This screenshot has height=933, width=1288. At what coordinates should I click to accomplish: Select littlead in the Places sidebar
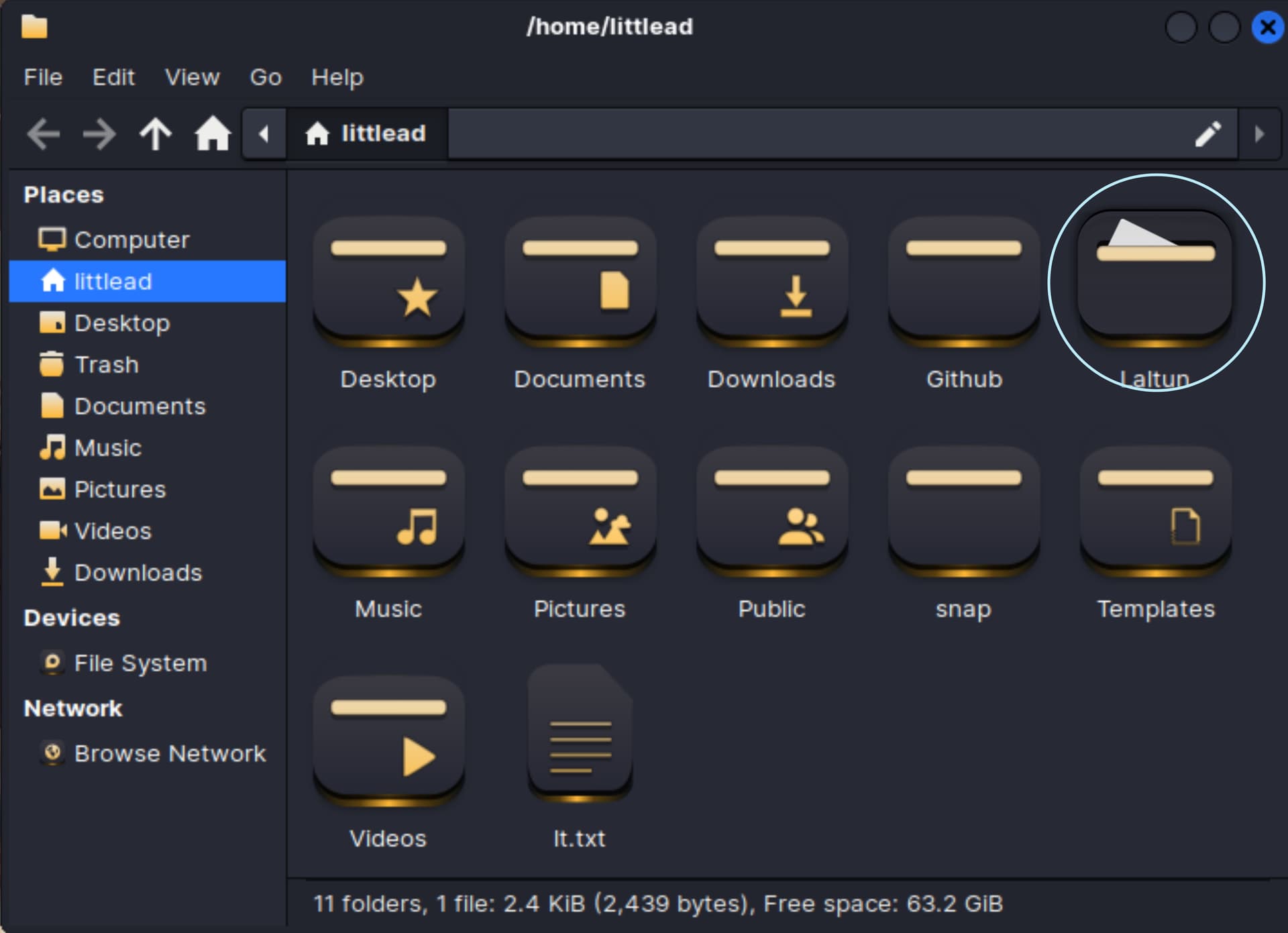coord(148,281)
